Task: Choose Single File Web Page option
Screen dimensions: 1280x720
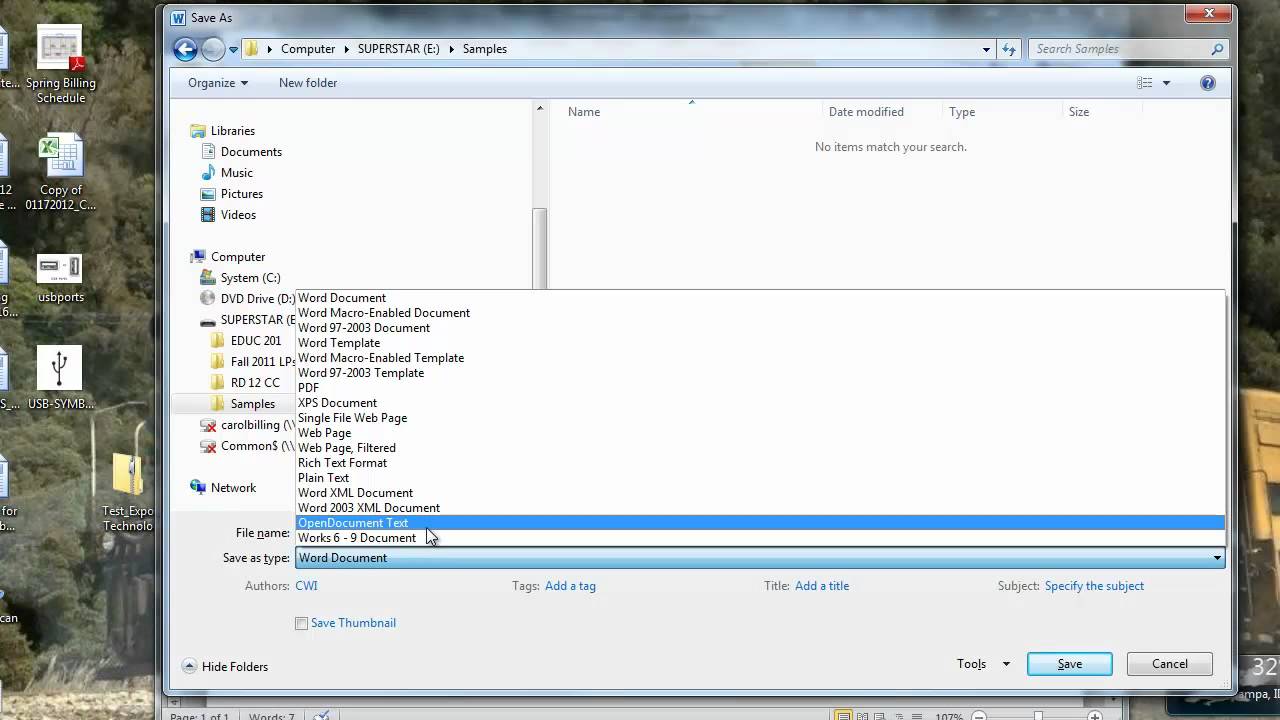Action: point(760,418)
